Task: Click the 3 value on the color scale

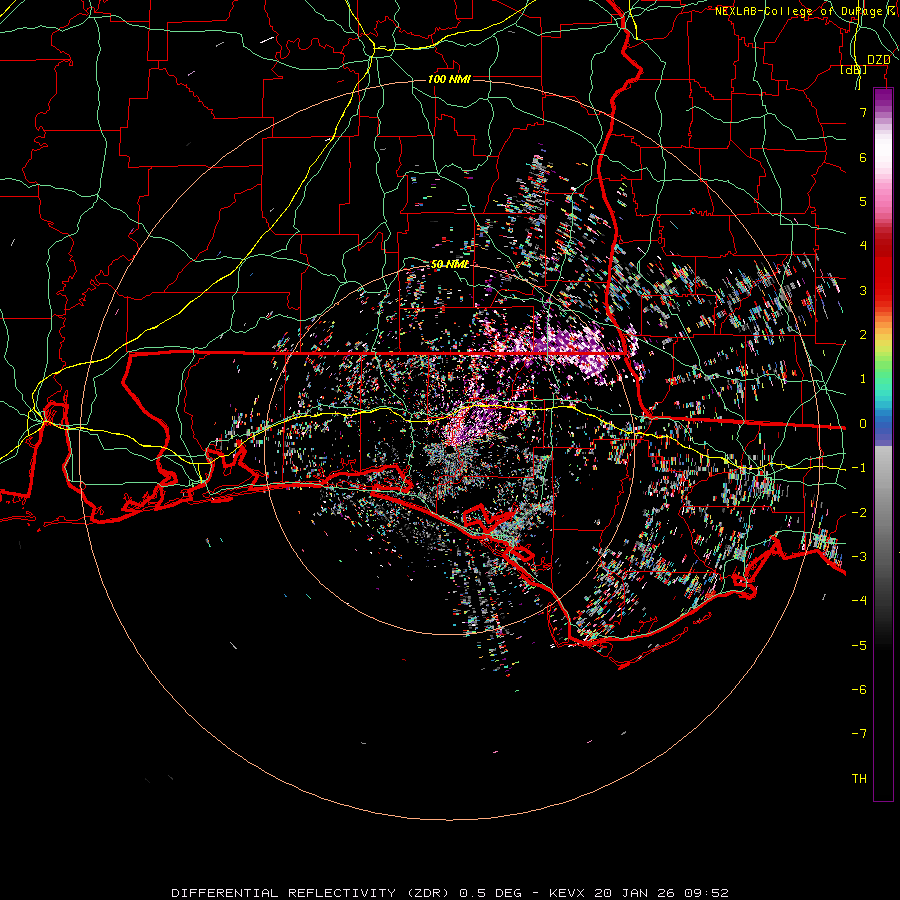Action: pyautogui.click(x=863, y=290)
